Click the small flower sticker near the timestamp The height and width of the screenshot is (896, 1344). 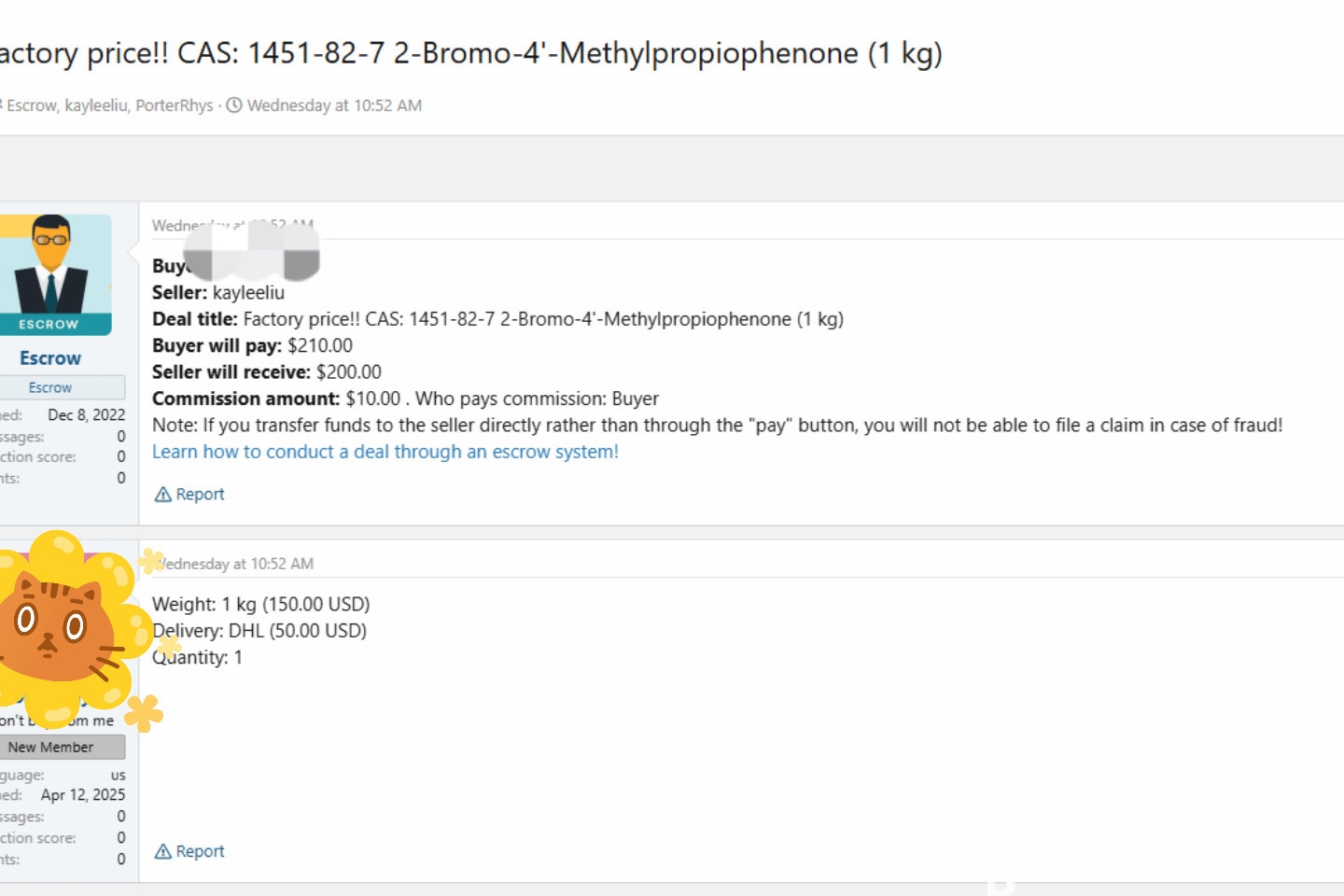pos(150,561)
